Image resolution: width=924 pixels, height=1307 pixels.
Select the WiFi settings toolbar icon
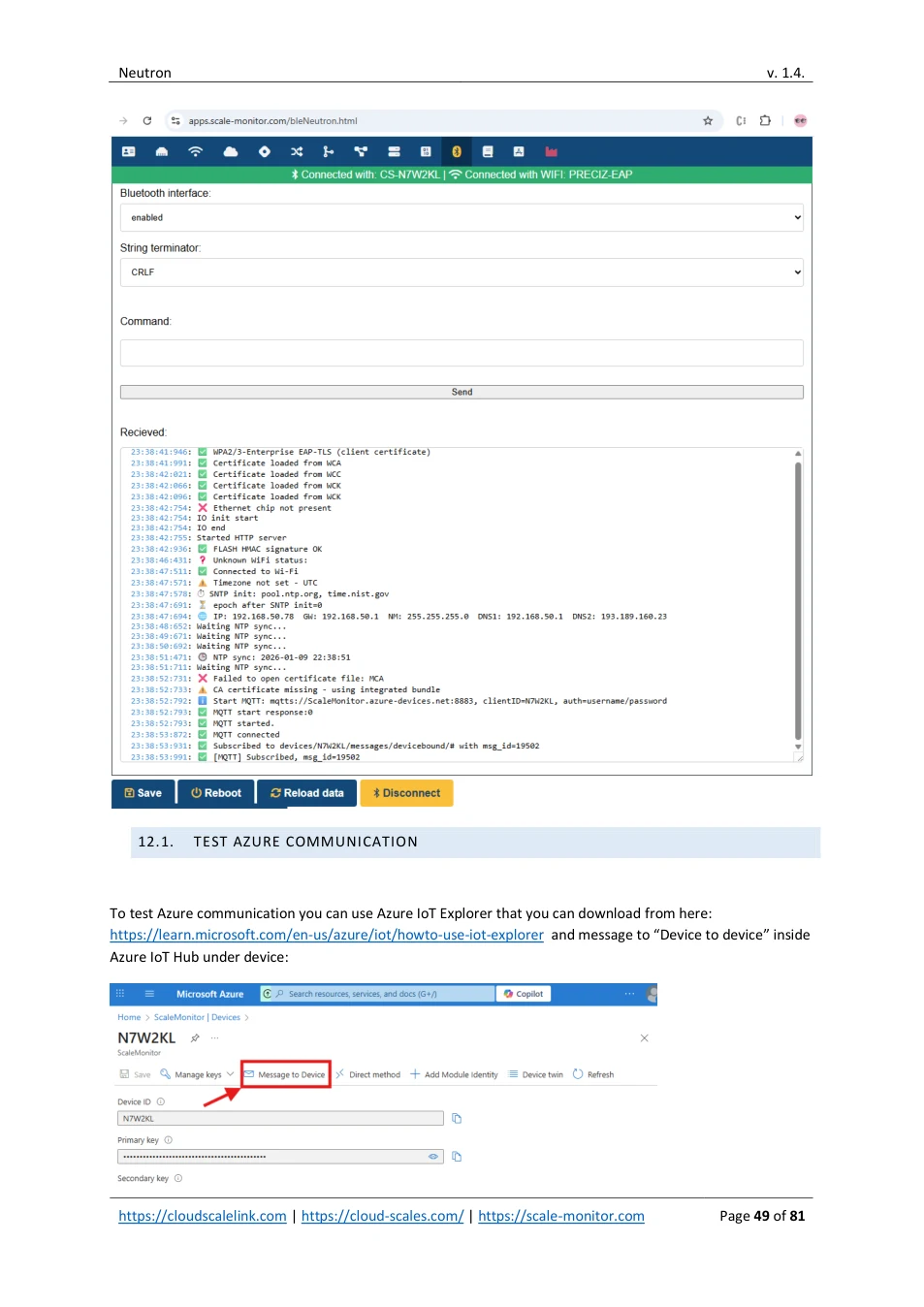click(x=195, y=151)
